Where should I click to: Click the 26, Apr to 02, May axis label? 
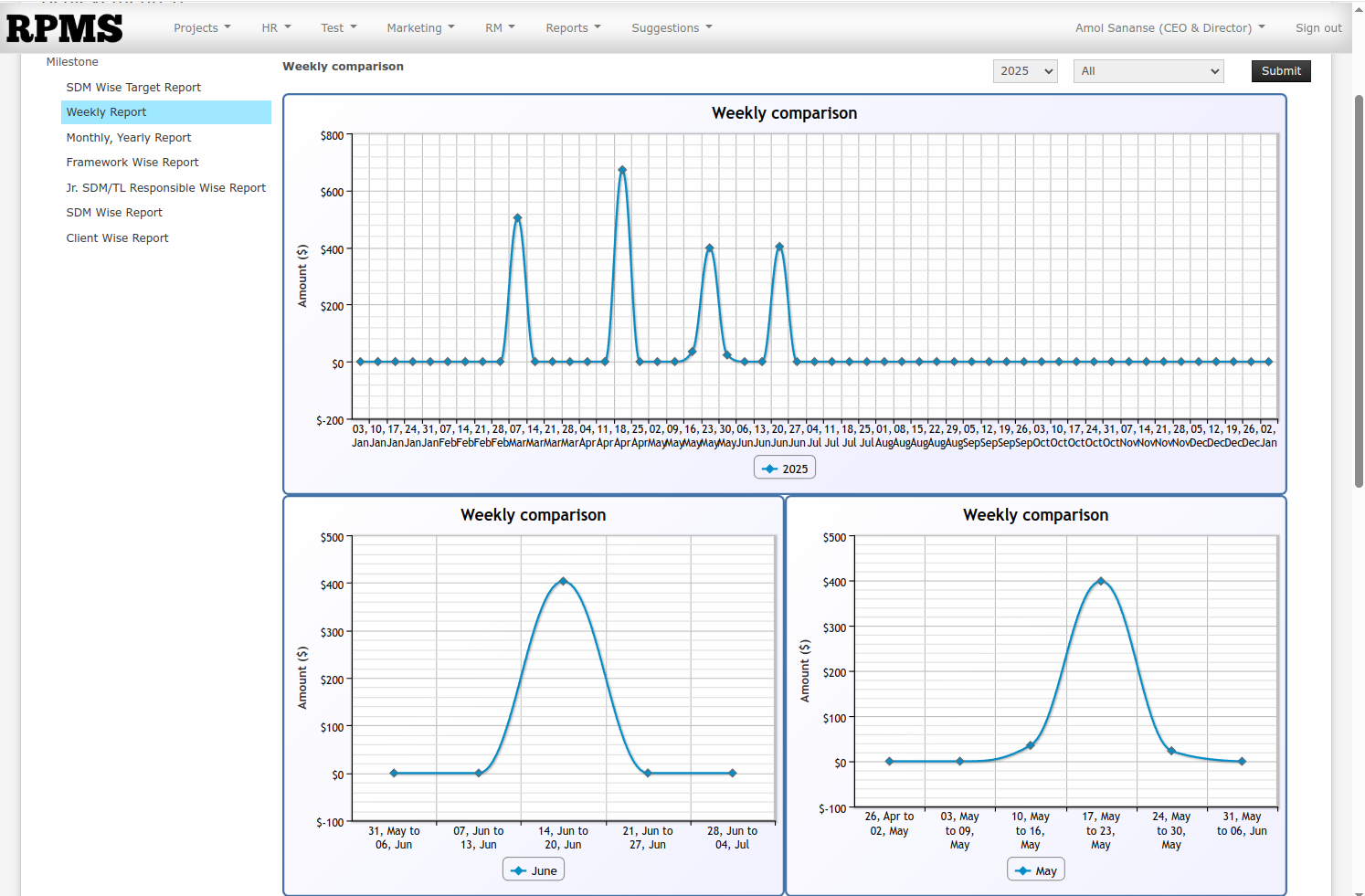pyautogui.click(x=889, y=824)
